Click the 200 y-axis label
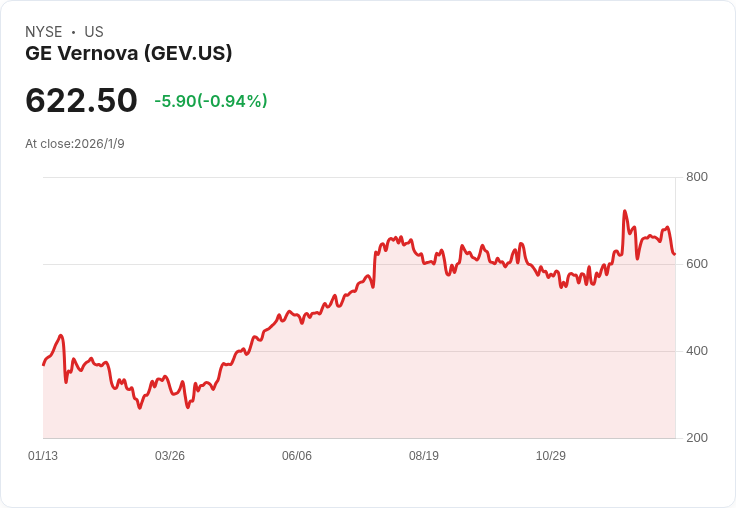The height and width of the screenshot is (508, 736). [697, 438]
